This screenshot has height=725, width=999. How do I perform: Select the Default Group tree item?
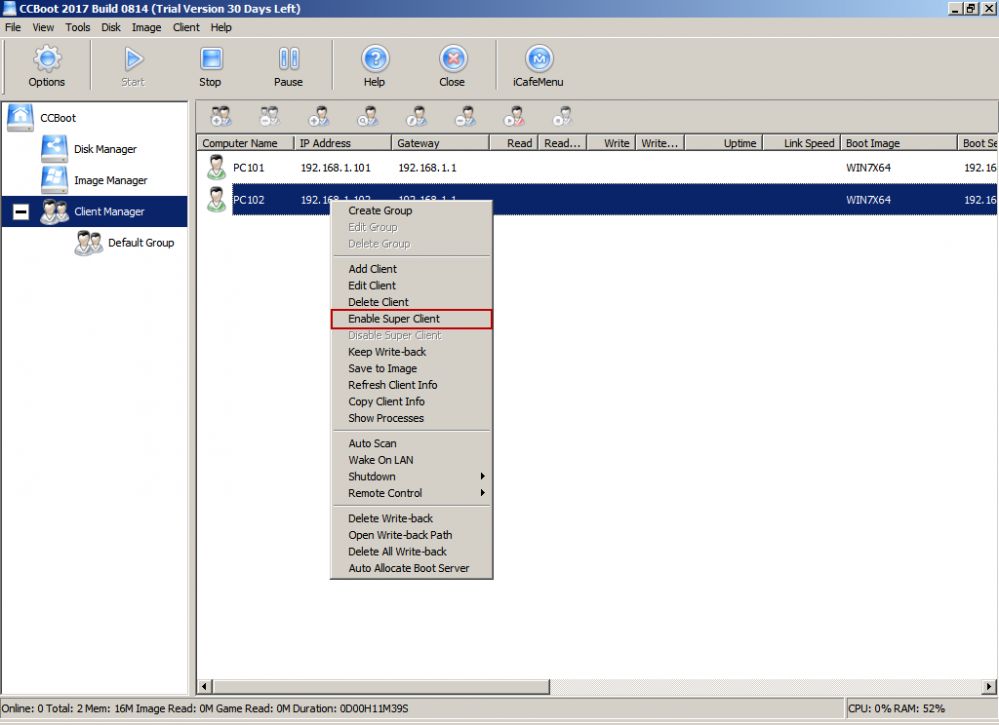click(x=141, y=243)
